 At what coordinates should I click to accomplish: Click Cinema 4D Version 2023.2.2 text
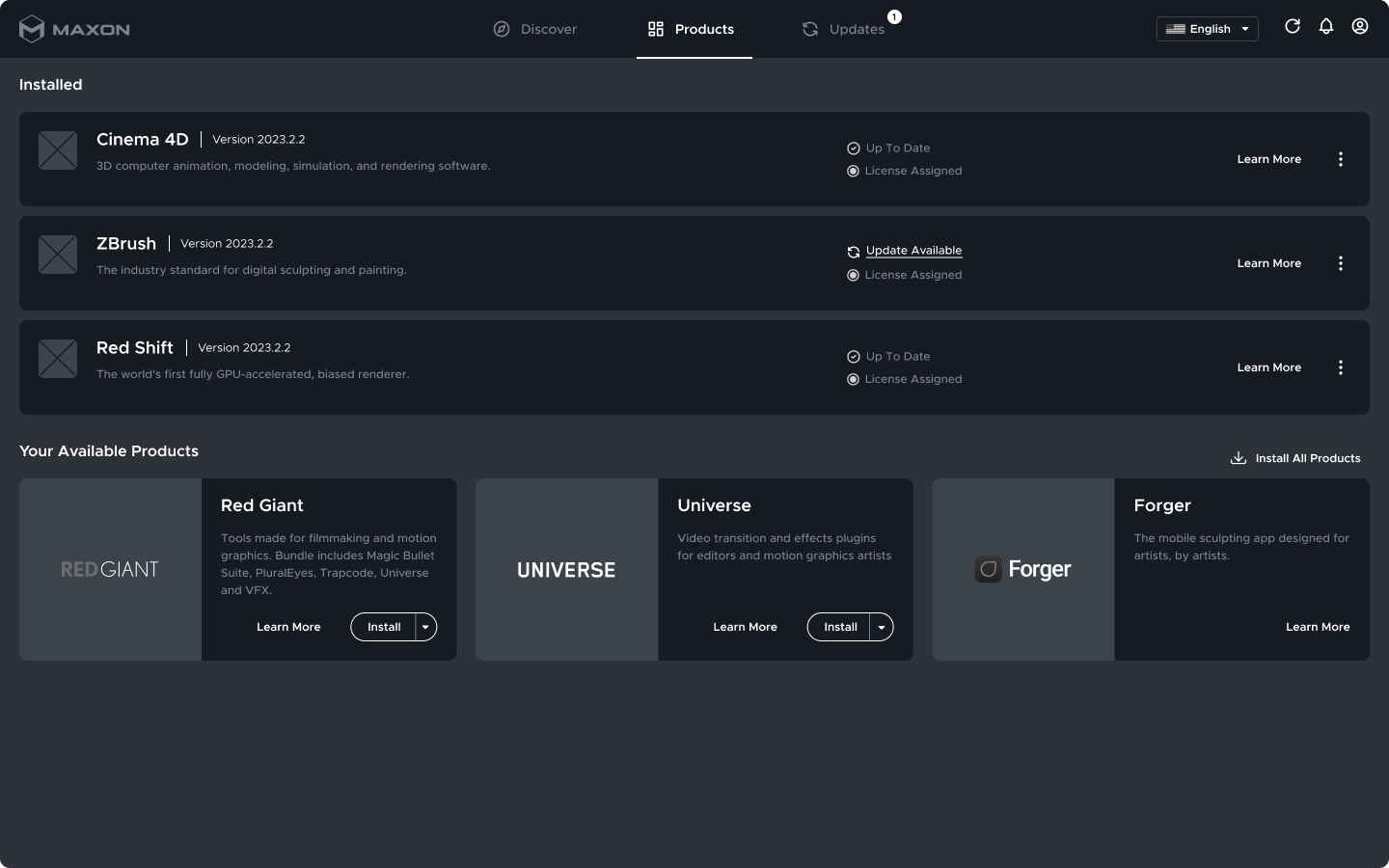point(259,140)
